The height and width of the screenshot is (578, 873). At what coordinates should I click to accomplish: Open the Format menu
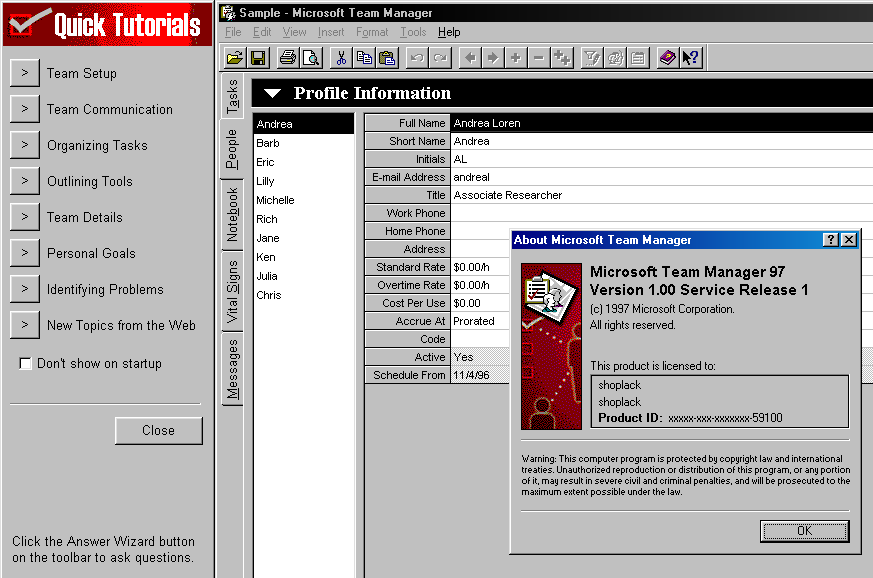tap(372, 32)
